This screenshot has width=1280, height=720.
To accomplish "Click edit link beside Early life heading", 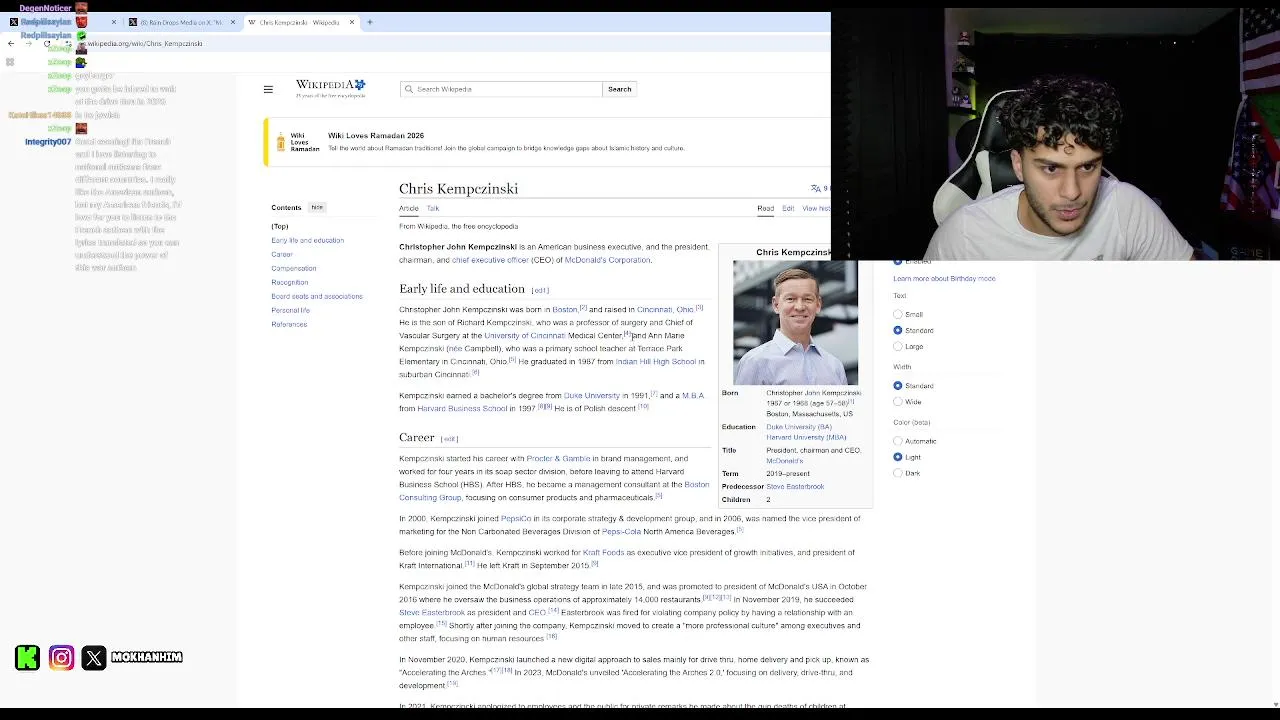I will tap(540, 290).
